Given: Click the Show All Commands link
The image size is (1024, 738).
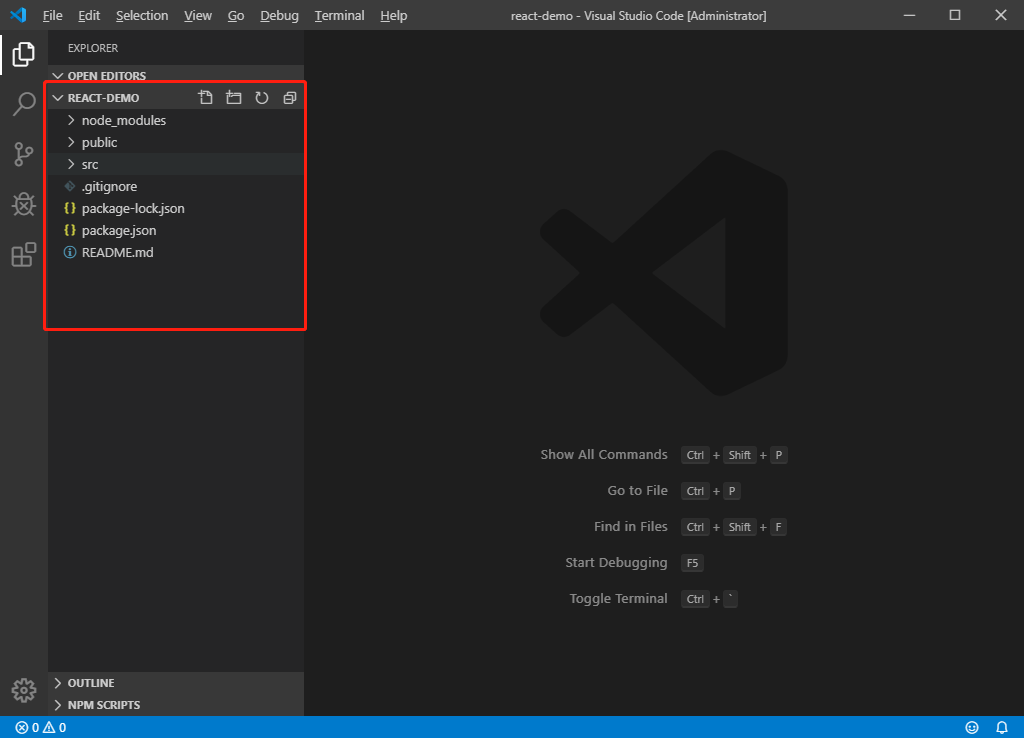Looking at the screenshot, I should 604,454.
